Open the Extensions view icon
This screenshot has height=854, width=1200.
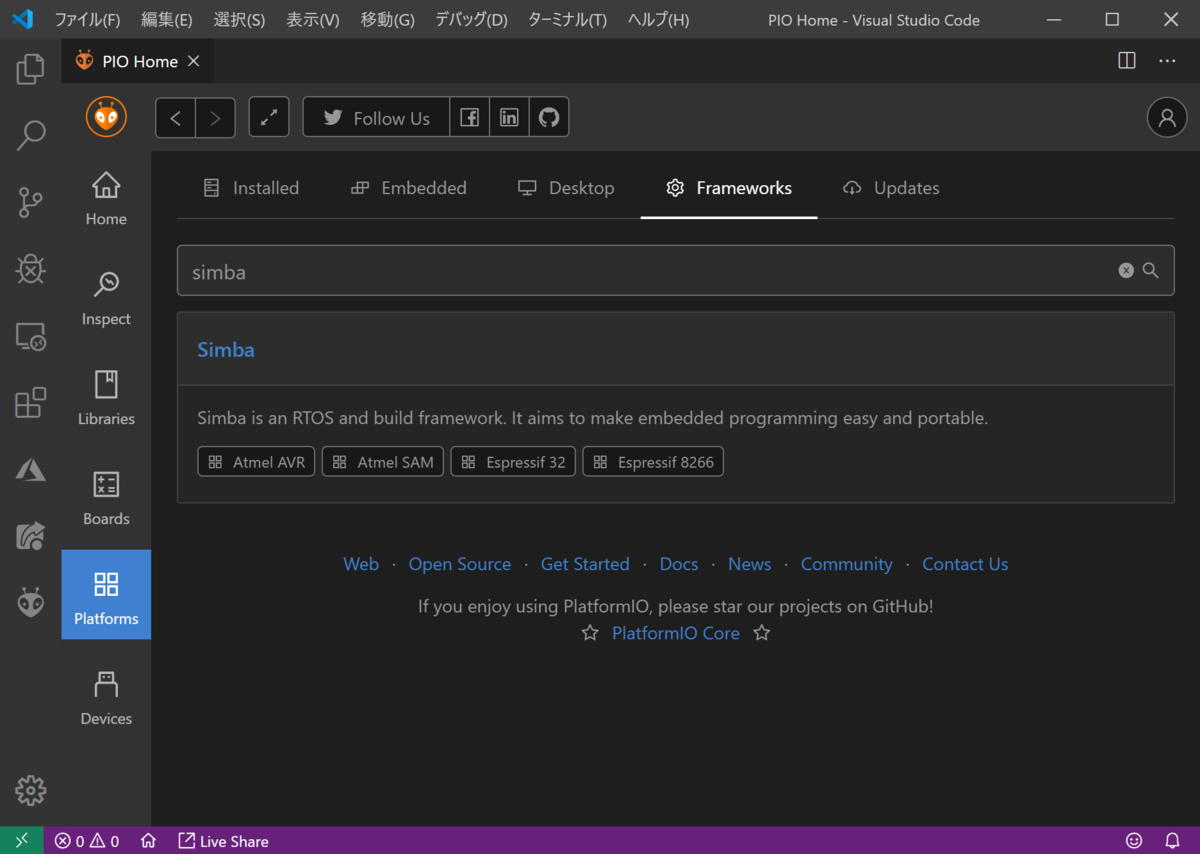coord(30,403)
